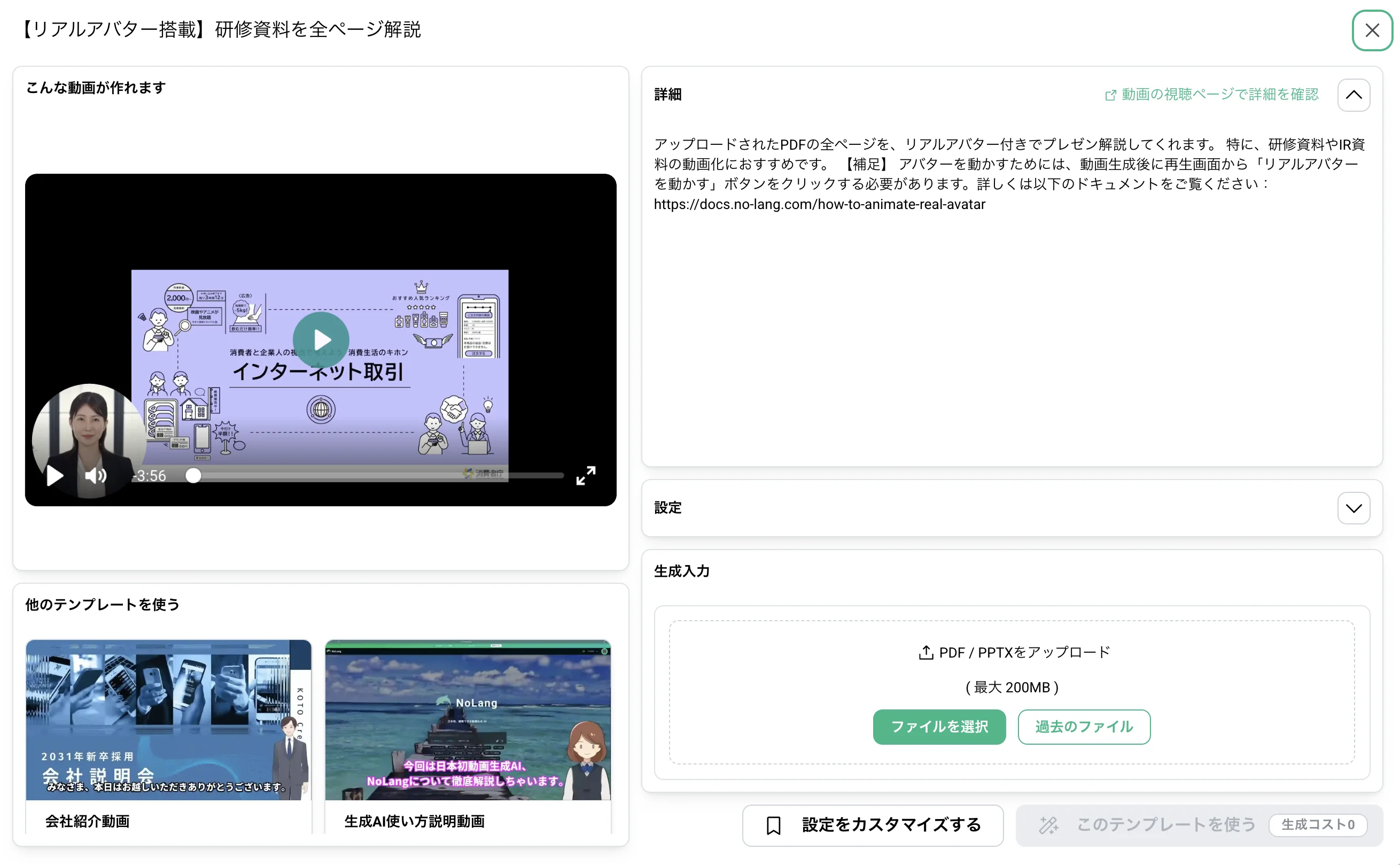Click このテンプレートを使う button

[1199, 825]
